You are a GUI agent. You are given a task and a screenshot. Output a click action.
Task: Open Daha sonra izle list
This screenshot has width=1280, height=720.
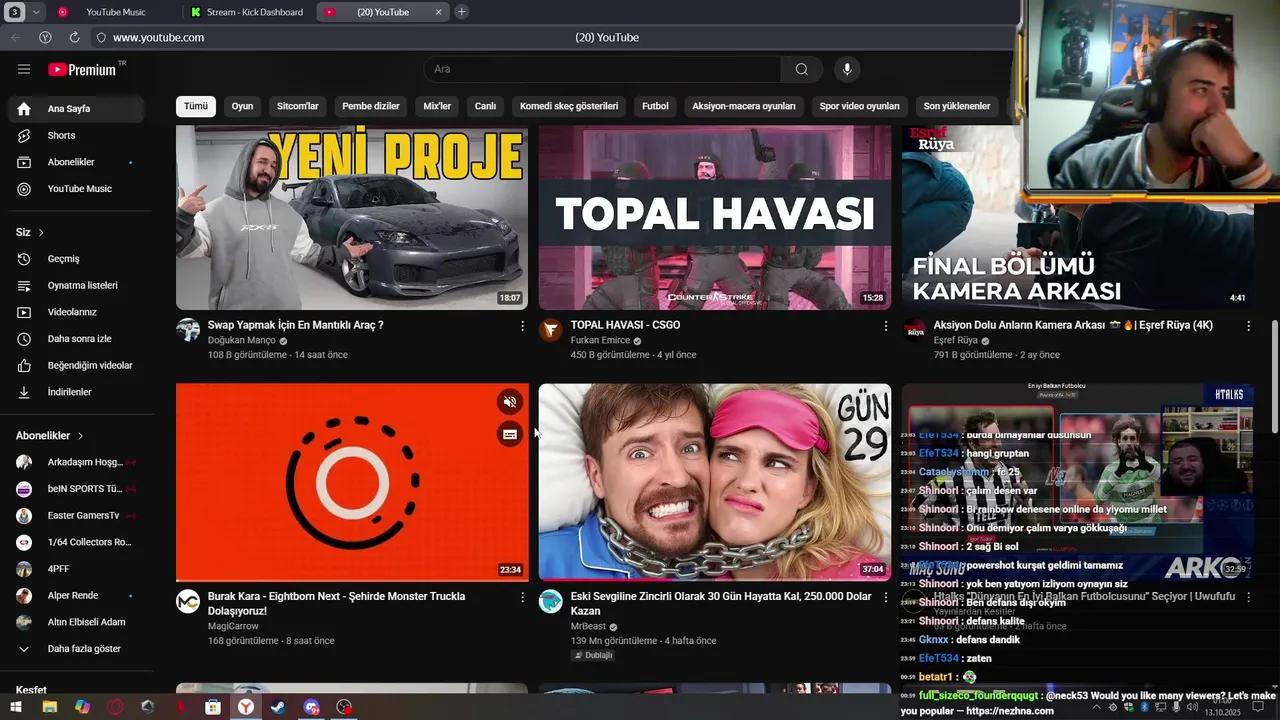[x=77, y=338]
